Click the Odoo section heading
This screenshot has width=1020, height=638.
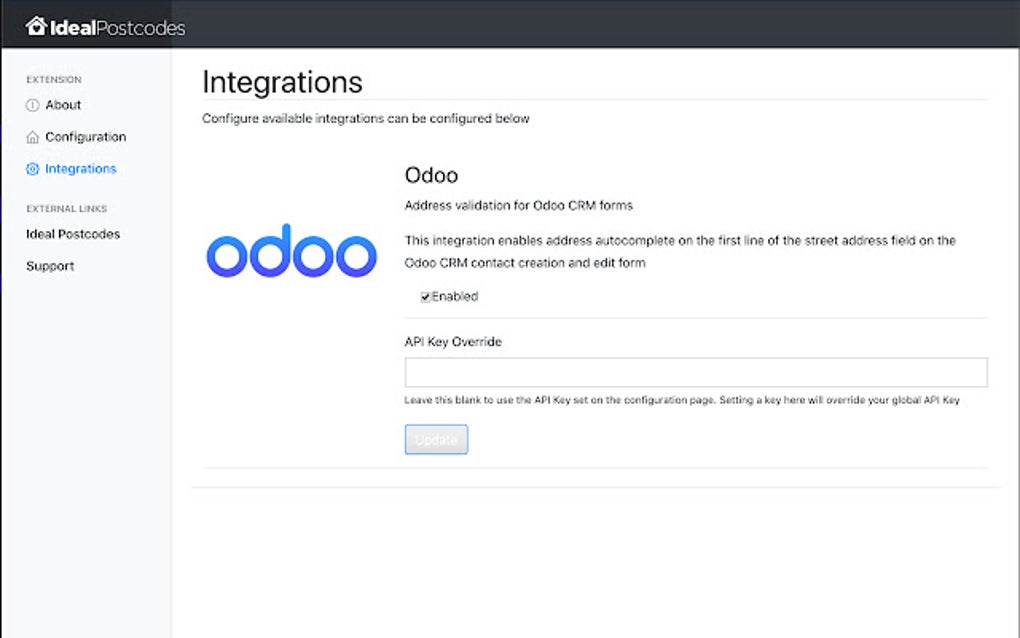pos(431,175)
